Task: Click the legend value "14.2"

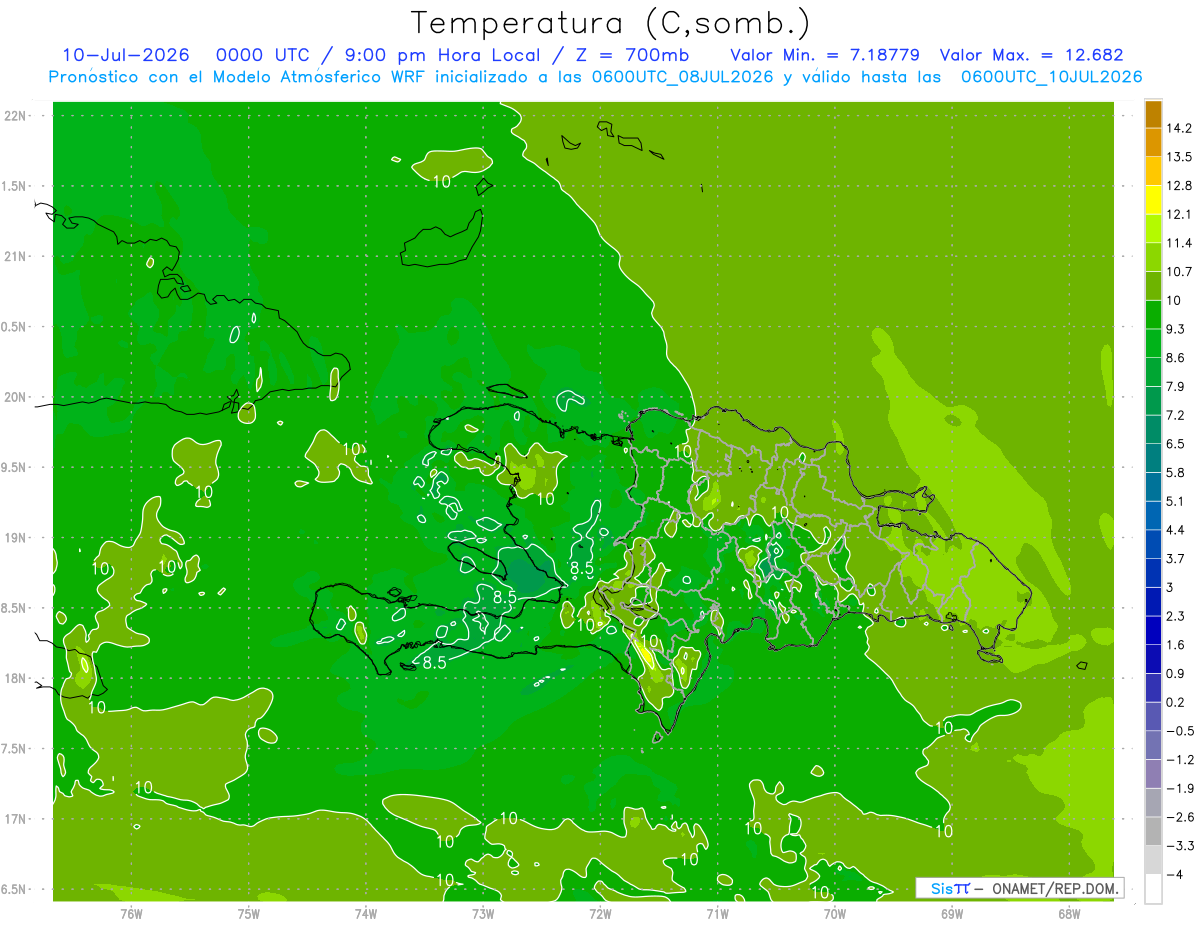Action: click(x=1179, y=128)
